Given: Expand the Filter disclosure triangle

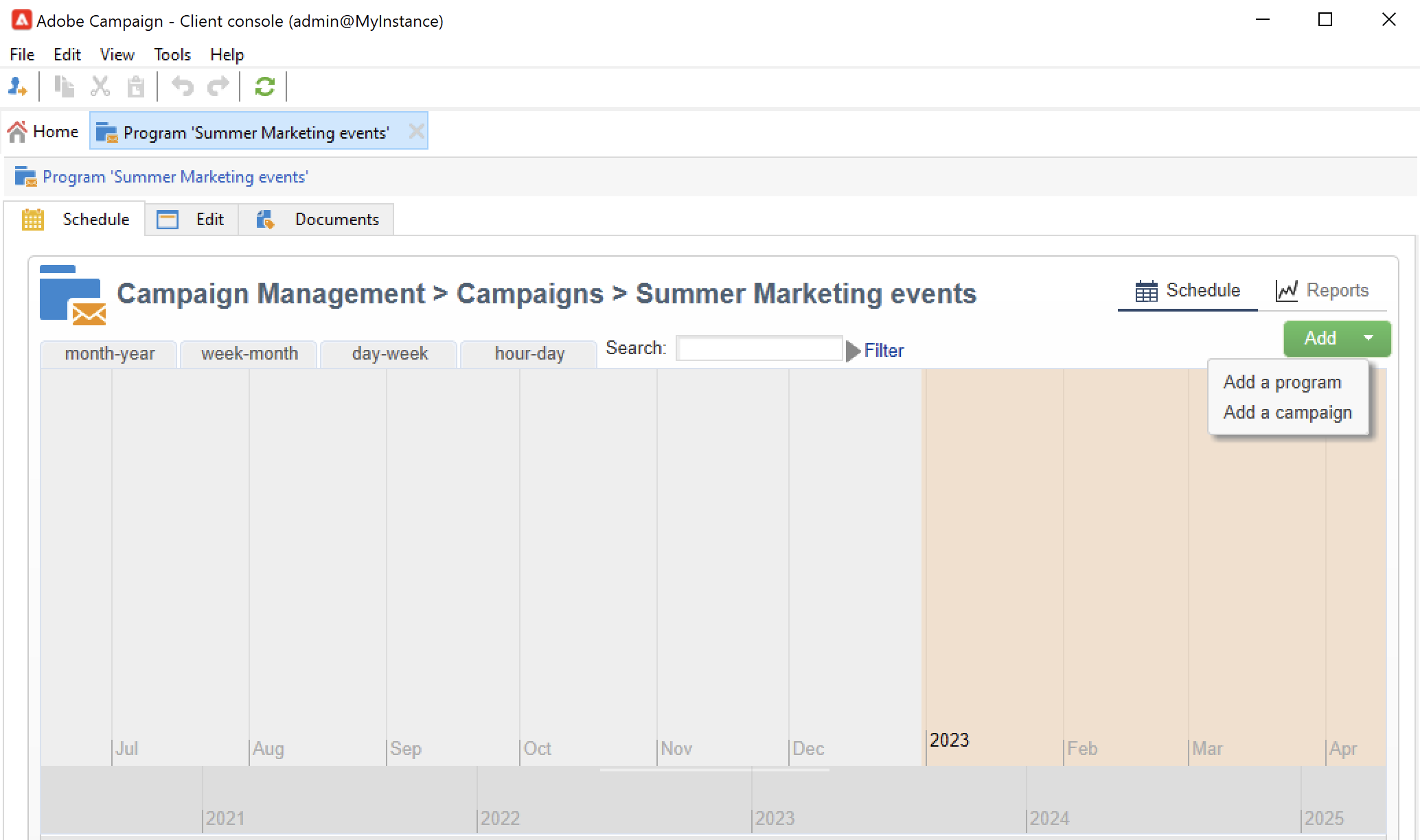Looking at the screenshot, I should click(853, 351).
